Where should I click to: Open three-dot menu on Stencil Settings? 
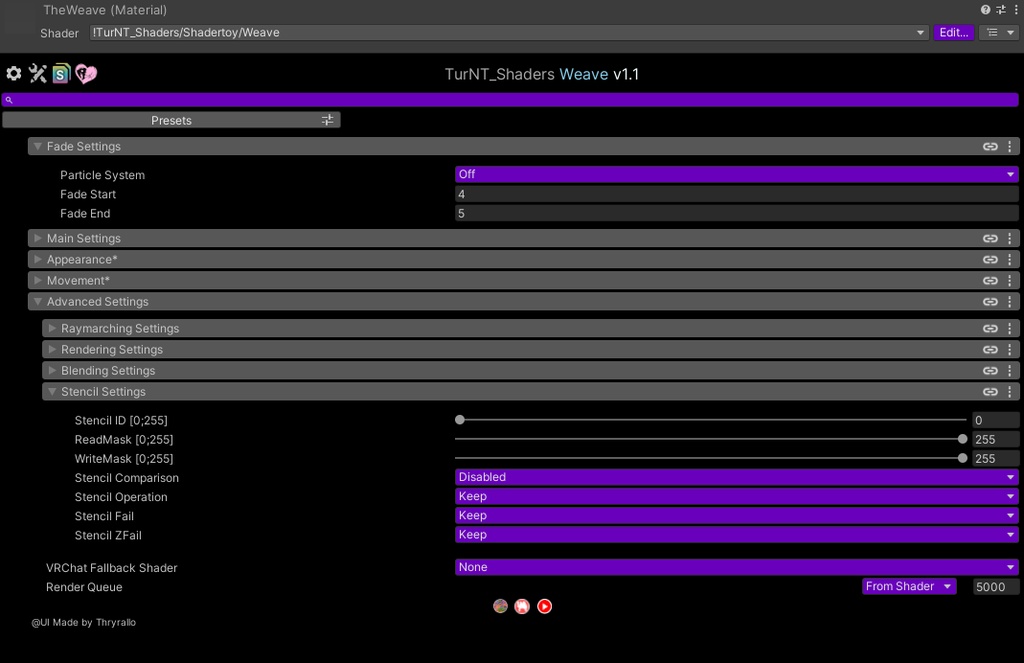1010,392
